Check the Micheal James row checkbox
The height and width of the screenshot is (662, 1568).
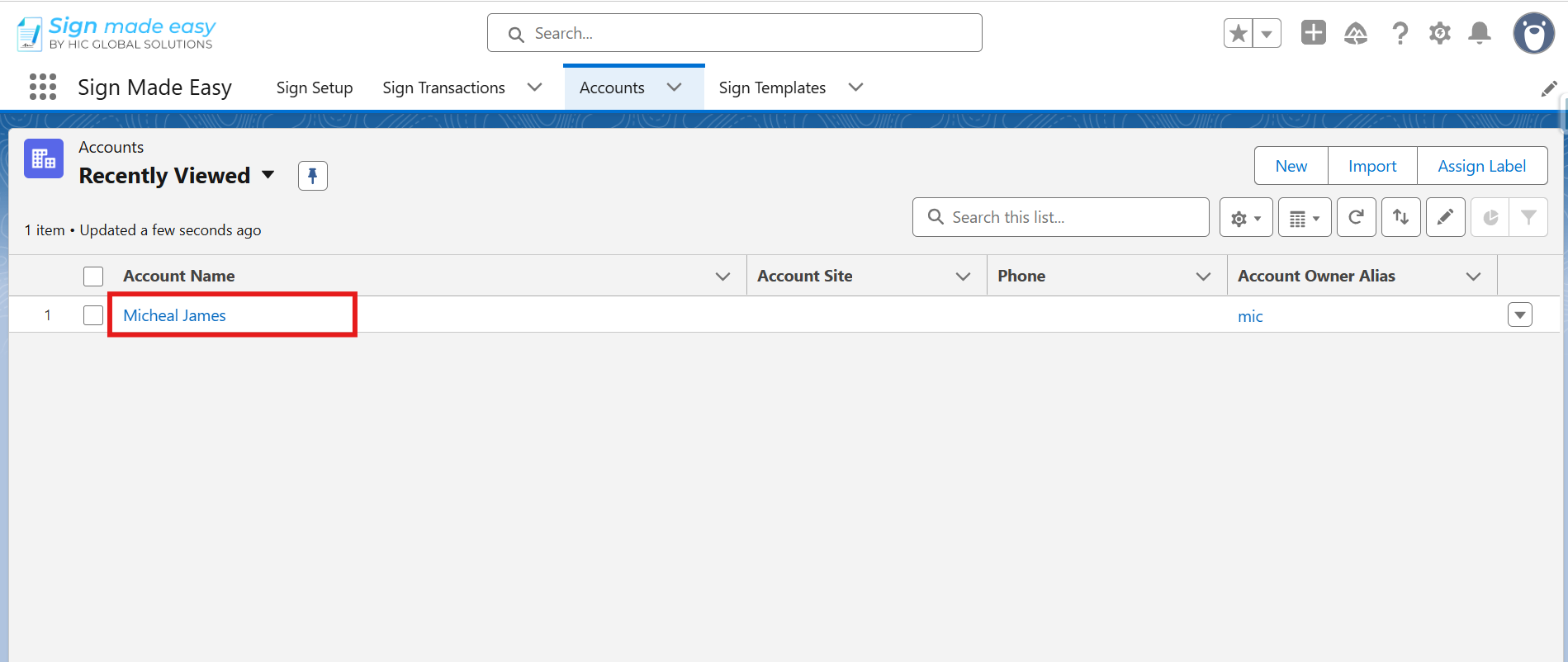(93, 315)
